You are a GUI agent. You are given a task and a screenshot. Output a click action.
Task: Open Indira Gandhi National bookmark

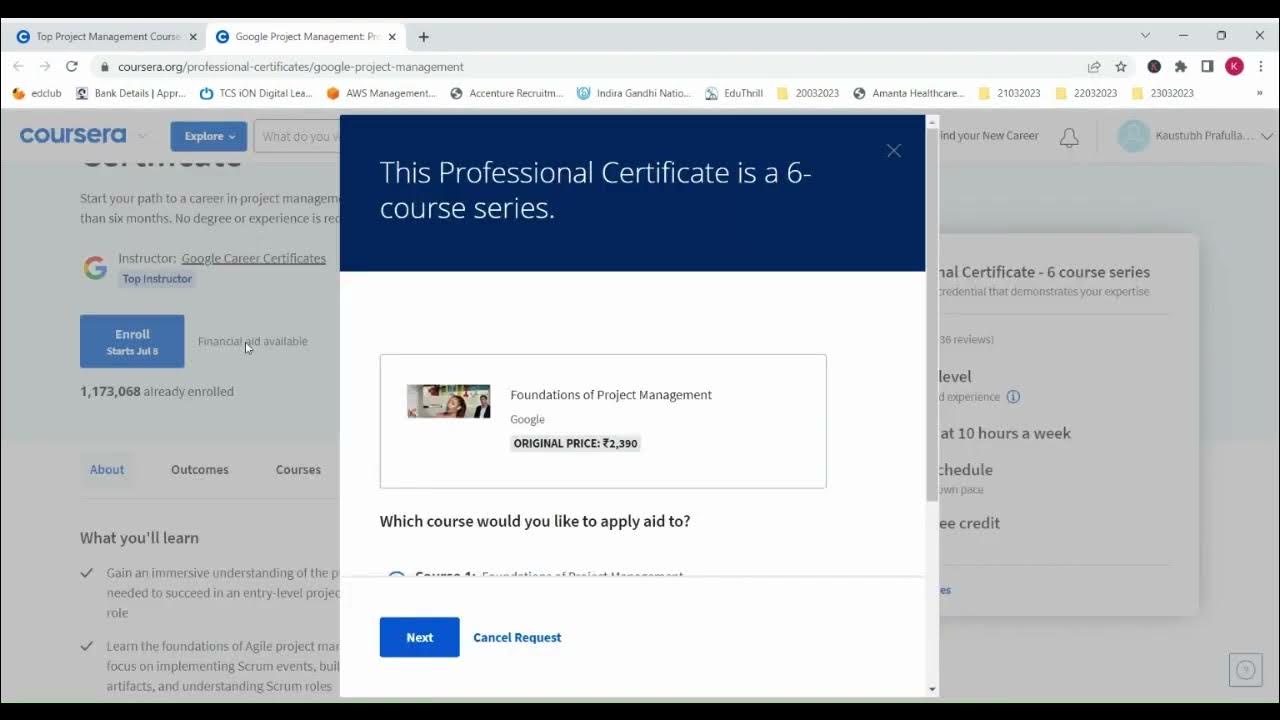pos(634,93)
